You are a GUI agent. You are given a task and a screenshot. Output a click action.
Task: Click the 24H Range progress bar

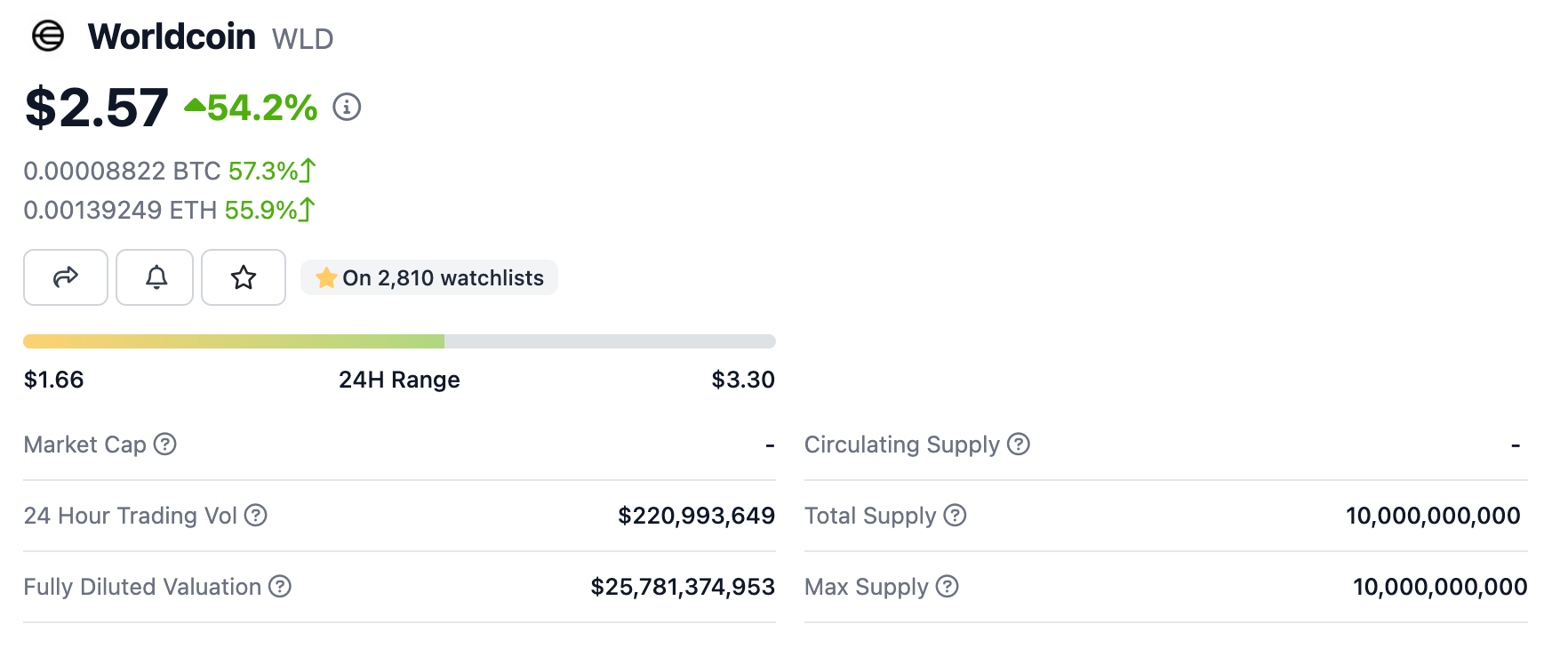tap(399, 341)
